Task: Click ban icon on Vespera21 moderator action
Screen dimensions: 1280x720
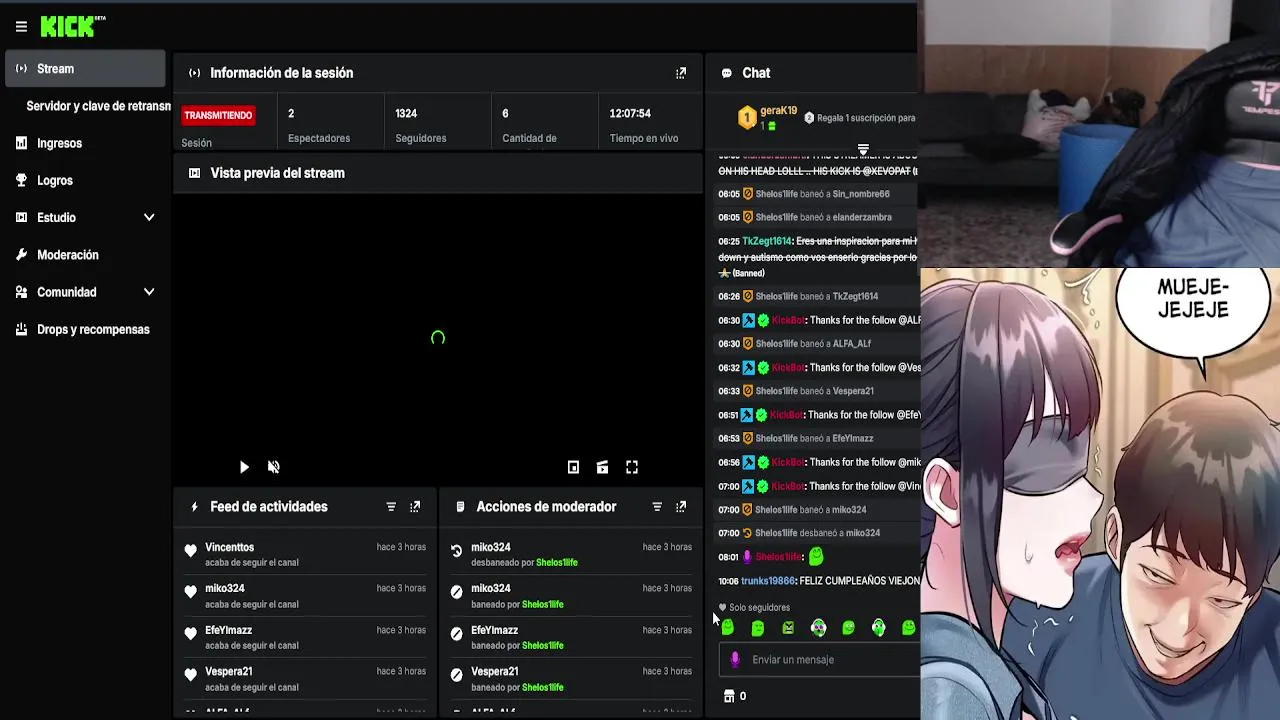Action: click(x=456, y=676)
